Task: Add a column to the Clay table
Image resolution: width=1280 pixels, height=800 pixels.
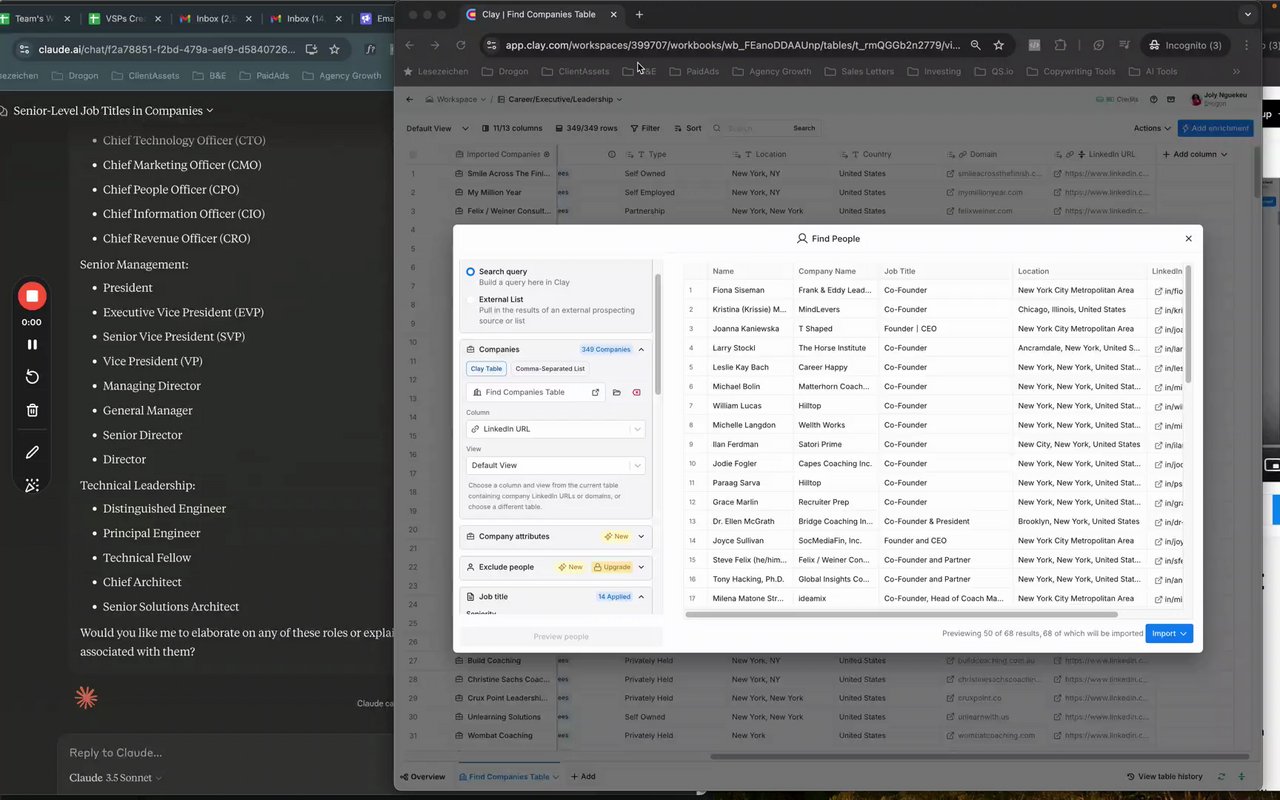Action: point(1194,155)
